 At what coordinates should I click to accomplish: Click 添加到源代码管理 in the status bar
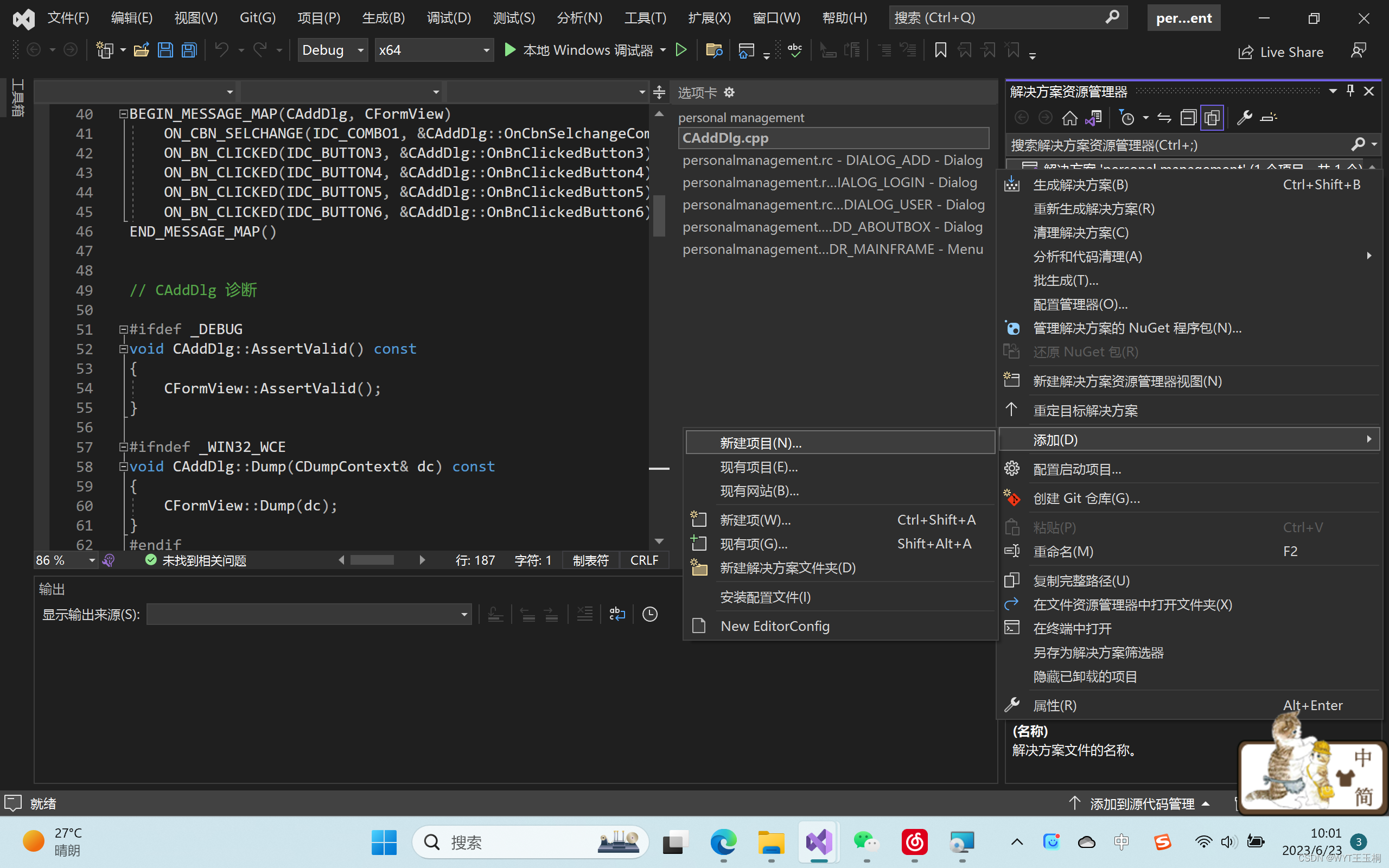(1137, 803)
